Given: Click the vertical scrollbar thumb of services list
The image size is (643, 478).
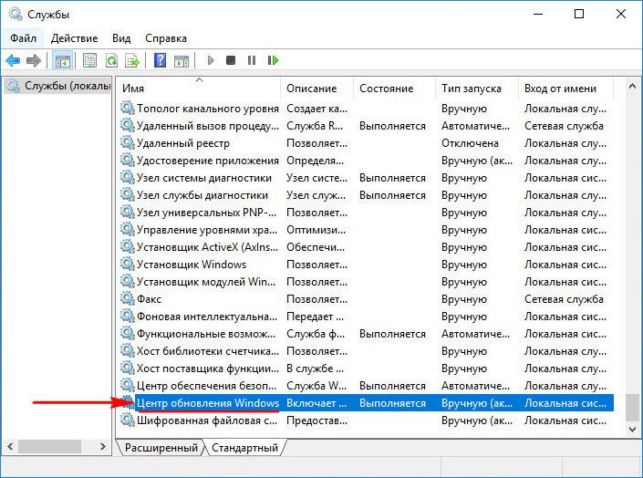Looking at the screenshot, I should pos(632,407).
